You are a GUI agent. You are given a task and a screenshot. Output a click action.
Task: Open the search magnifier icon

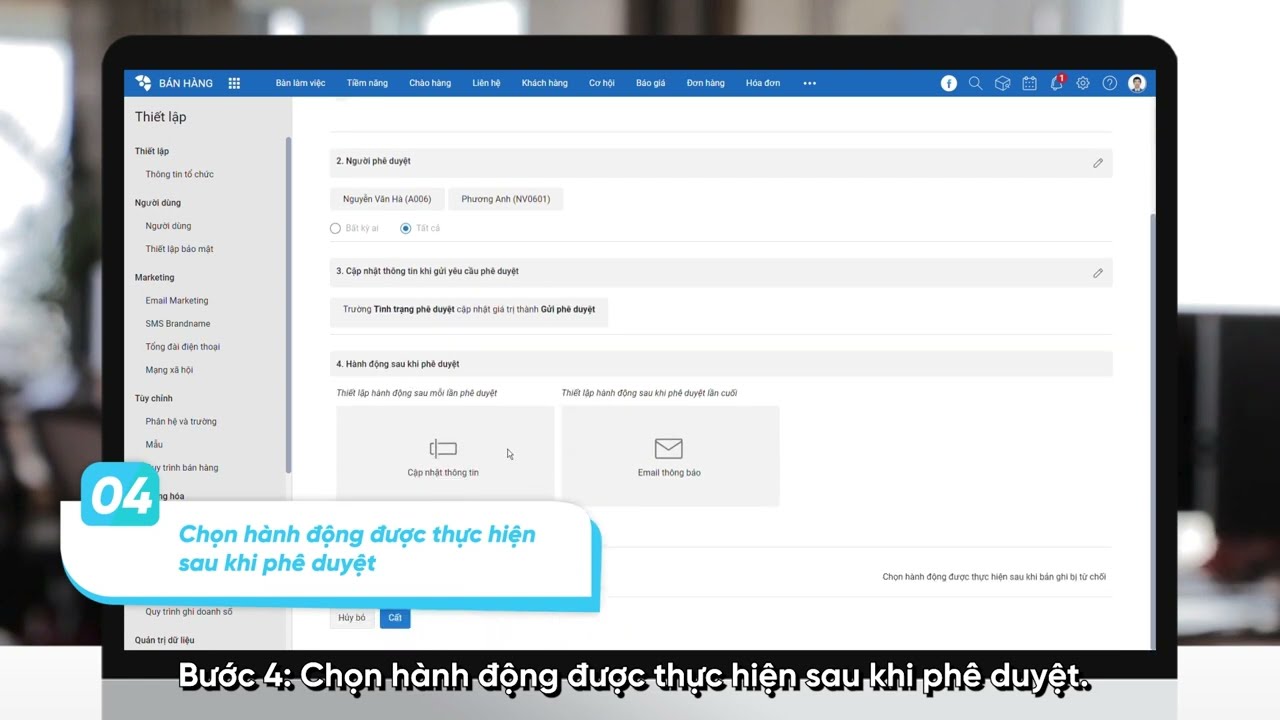(975, 83)
